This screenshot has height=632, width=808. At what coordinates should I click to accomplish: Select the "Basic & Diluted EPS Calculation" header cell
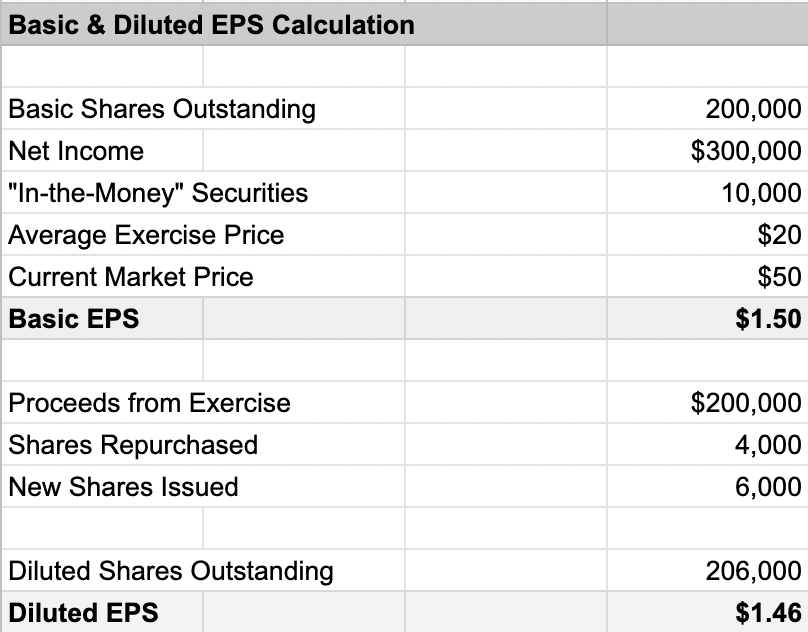211,25
